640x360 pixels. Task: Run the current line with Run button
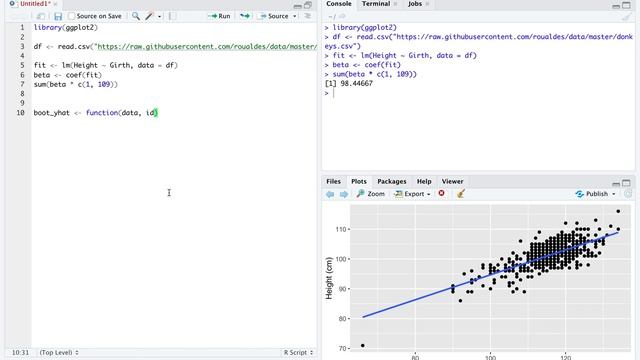219,16
